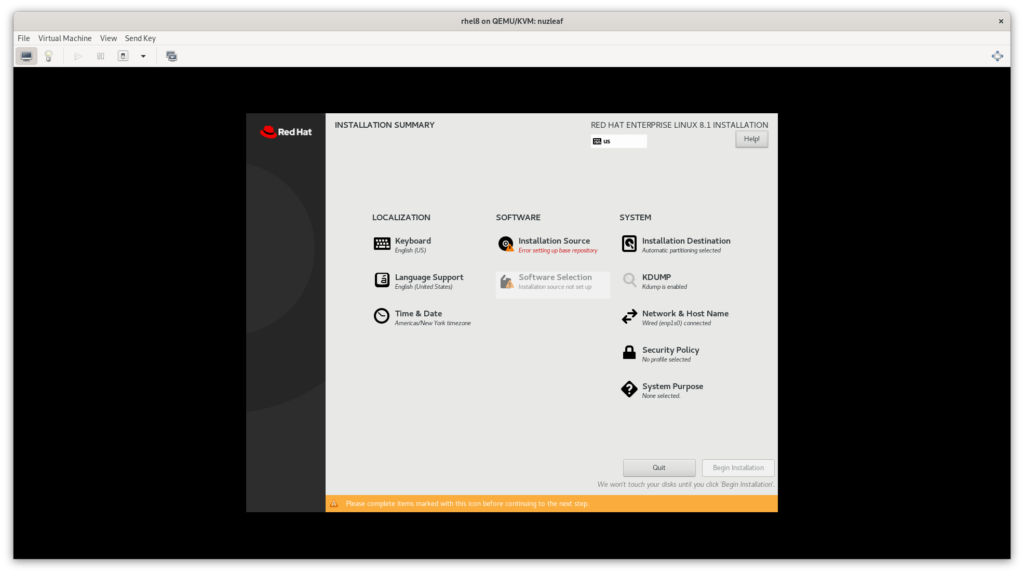Click the Quit button
This screenshot has width=1024, height=574.
point(659,468)
